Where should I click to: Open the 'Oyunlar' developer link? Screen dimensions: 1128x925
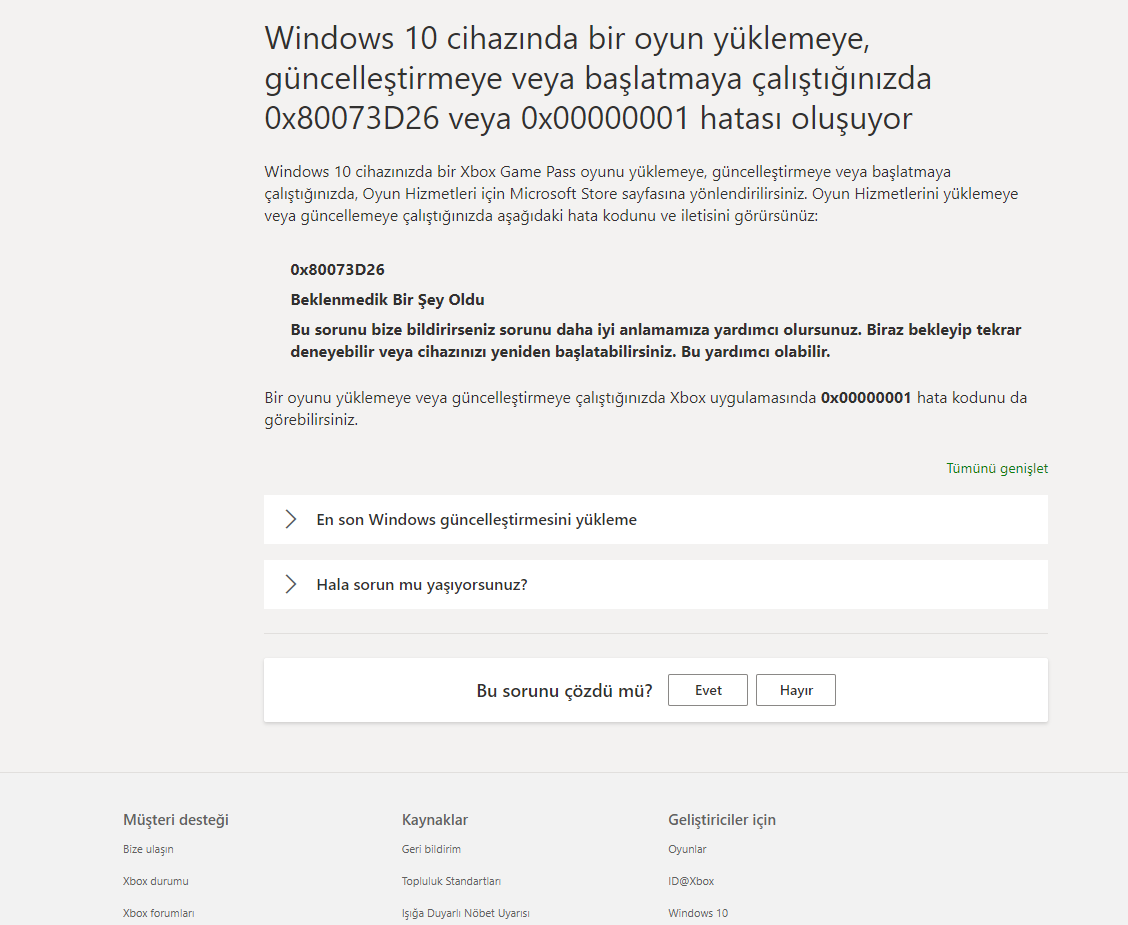(x=687, y=849)
